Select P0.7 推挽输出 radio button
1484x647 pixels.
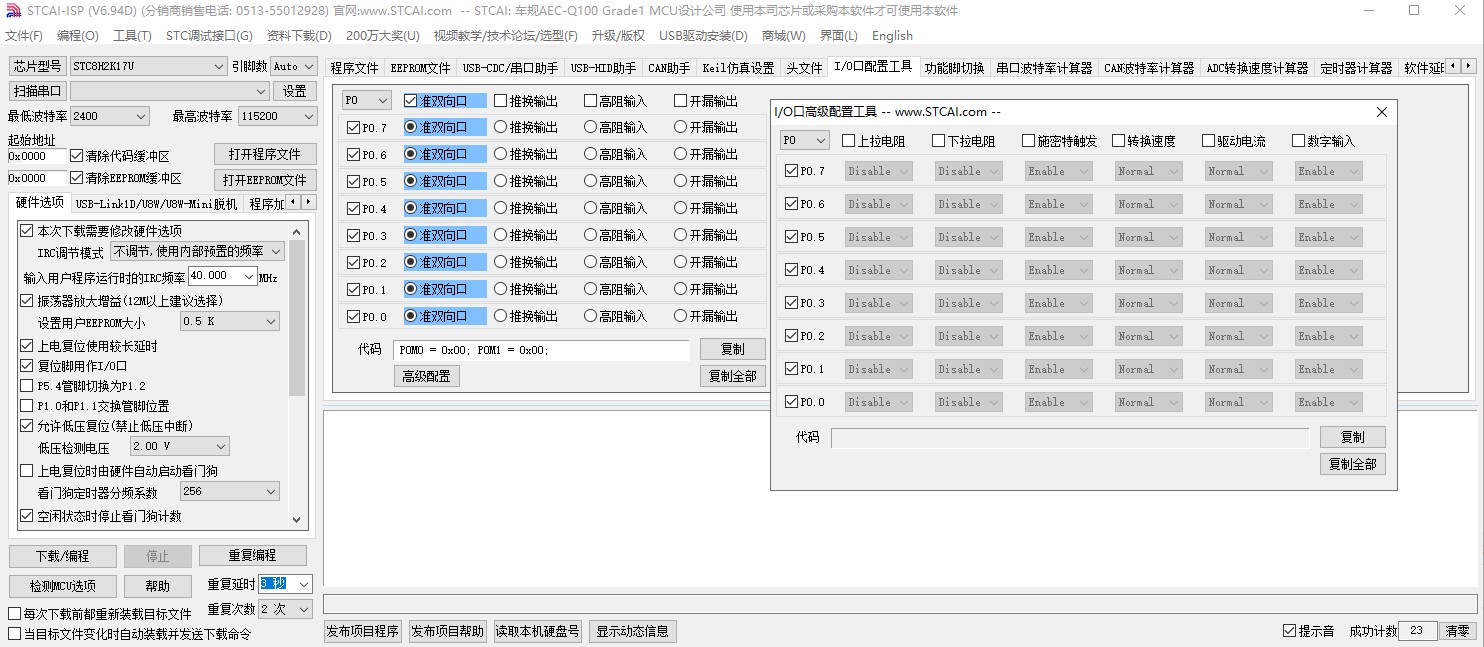[501, 127]
